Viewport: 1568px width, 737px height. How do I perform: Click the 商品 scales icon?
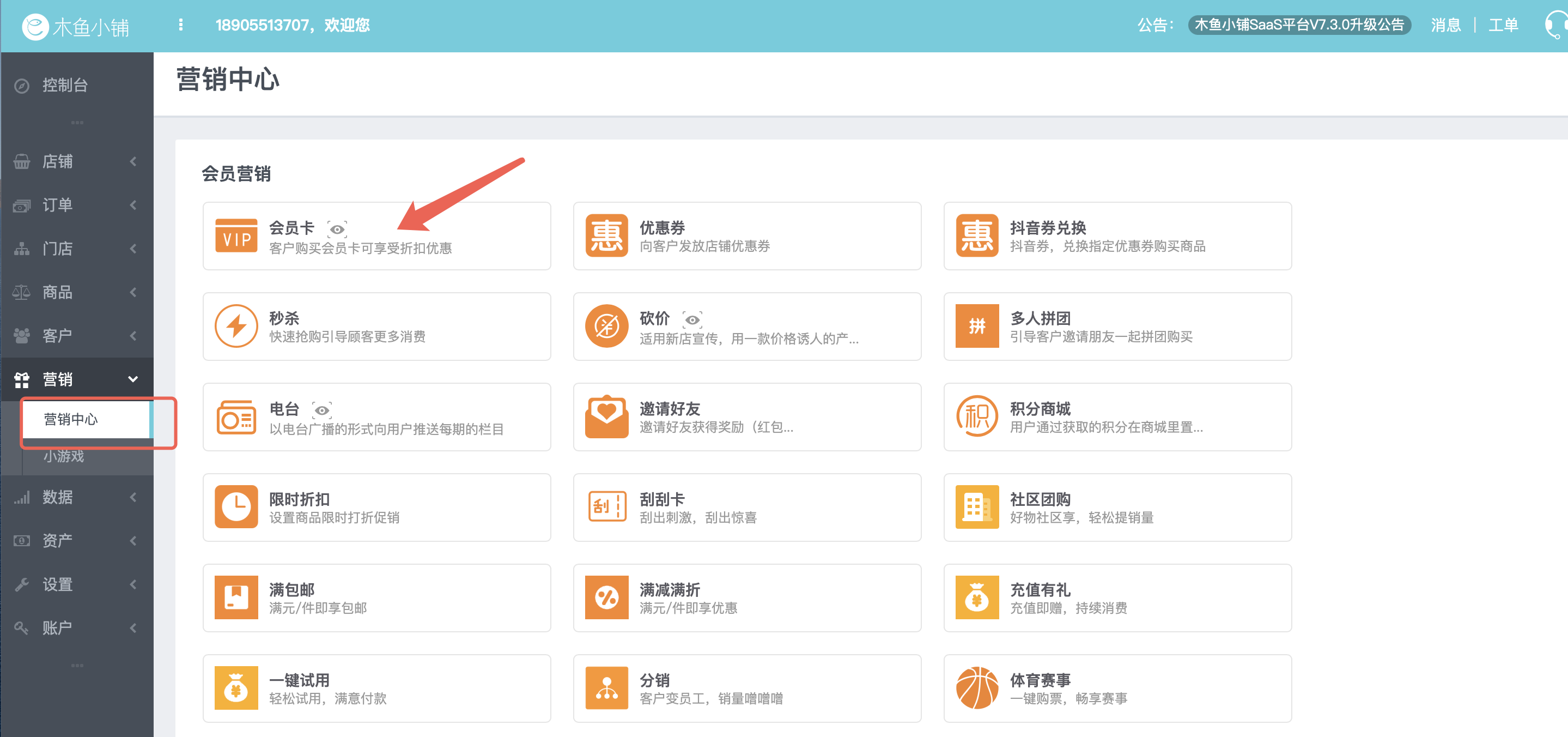click(x=21, y=292)
